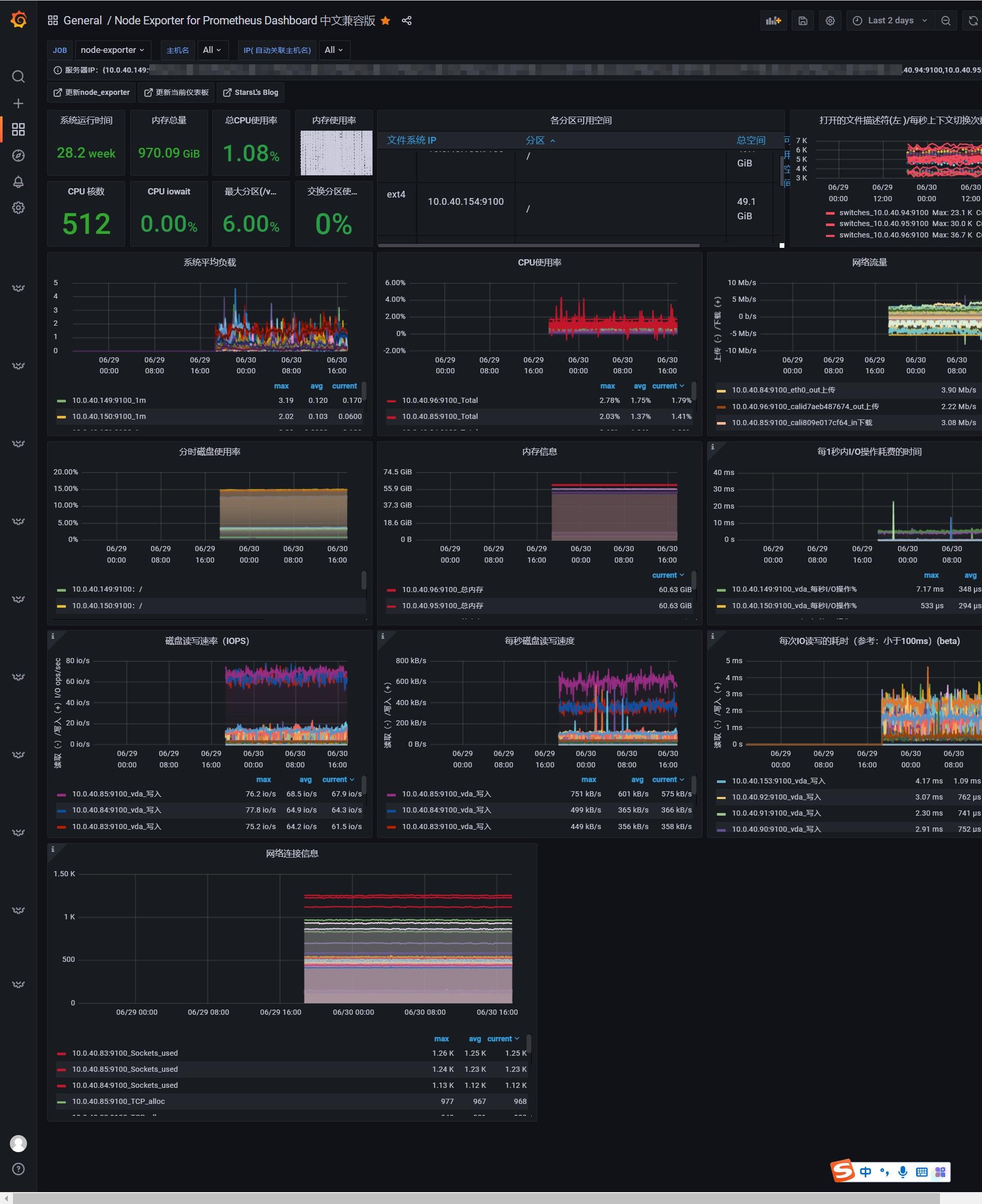The width and height of the screenshot is (982, 1204).
Task: Click the partition table horizontal scrollbar
Action: tap(538, 245)
